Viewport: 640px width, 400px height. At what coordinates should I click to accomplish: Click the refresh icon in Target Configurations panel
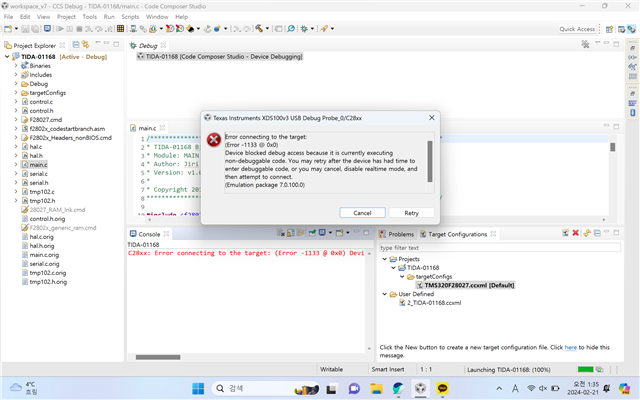pos(587,233)
